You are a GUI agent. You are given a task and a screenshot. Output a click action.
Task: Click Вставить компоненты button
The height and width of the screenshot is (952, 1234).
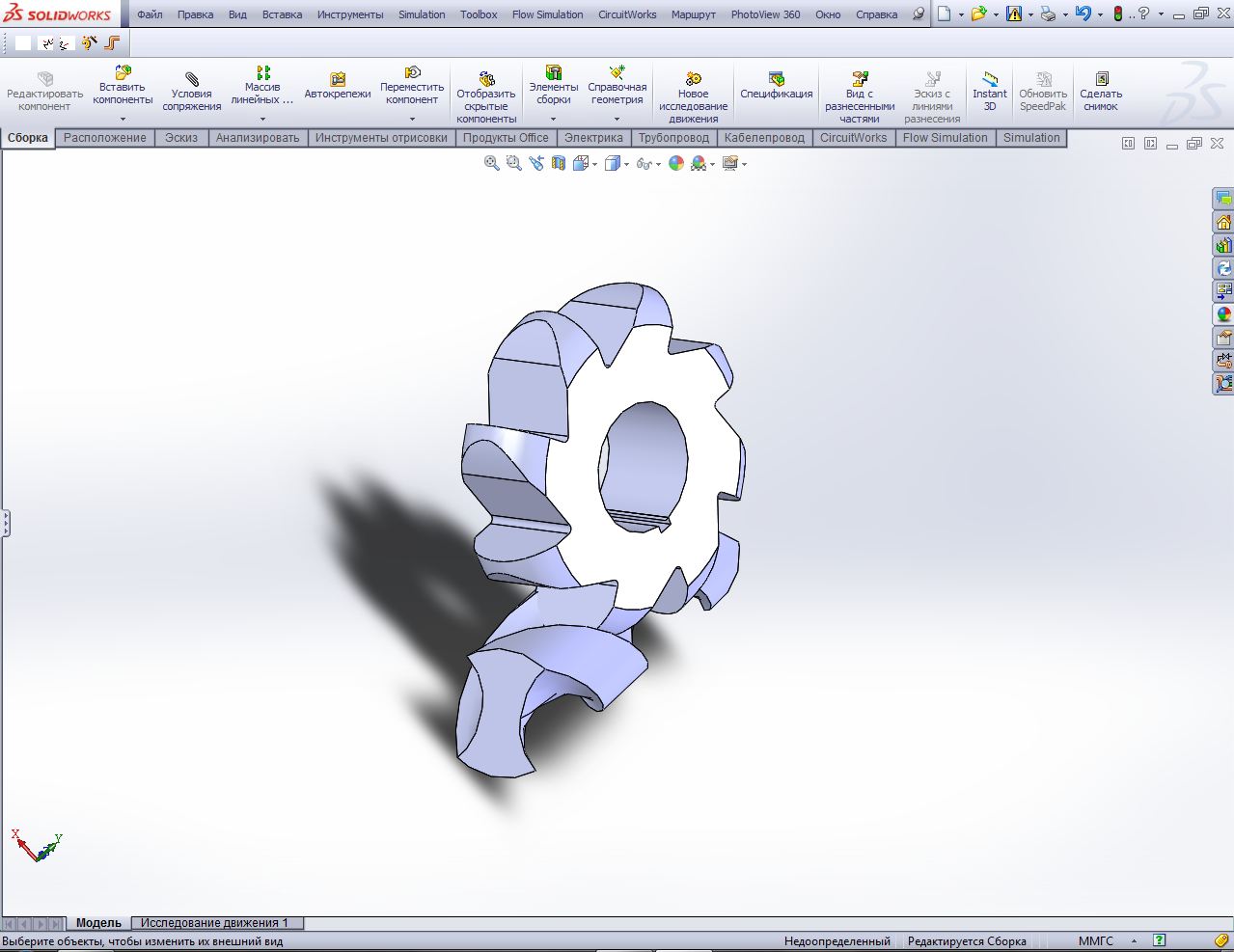[x=123, y=86]
